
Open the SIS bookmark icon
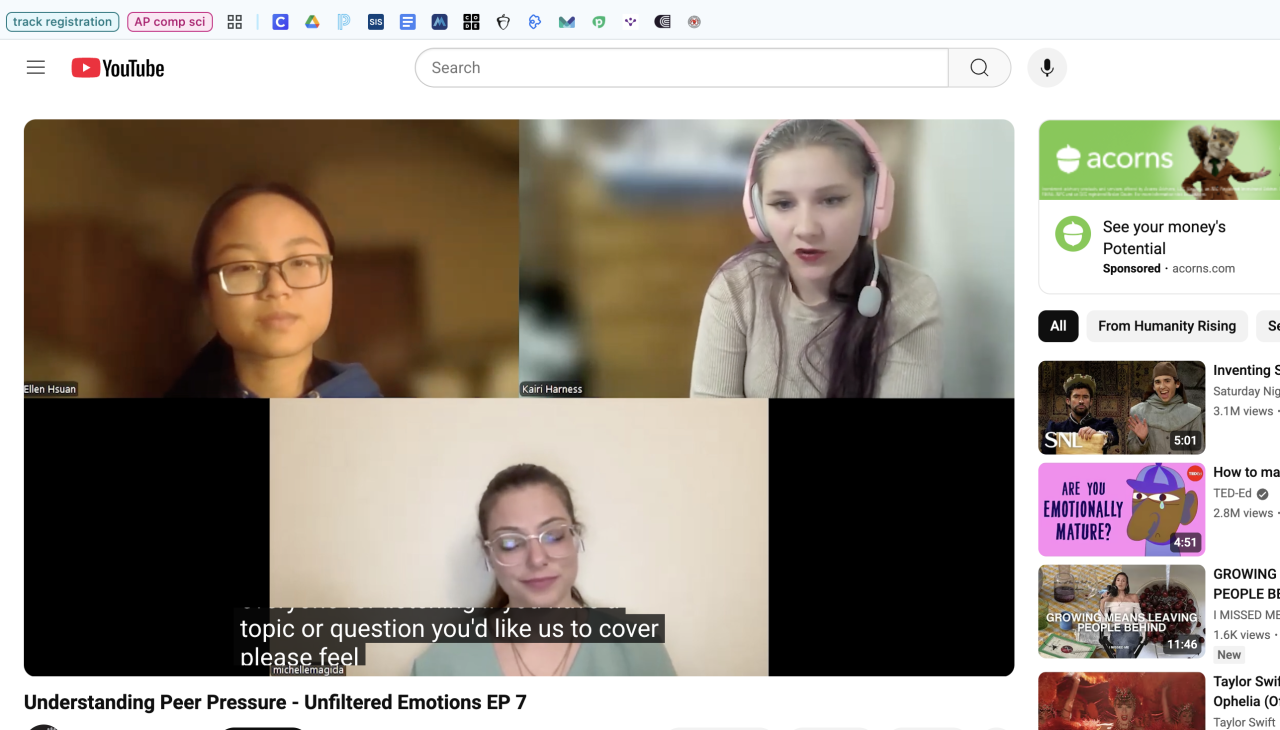click(376, 22)
